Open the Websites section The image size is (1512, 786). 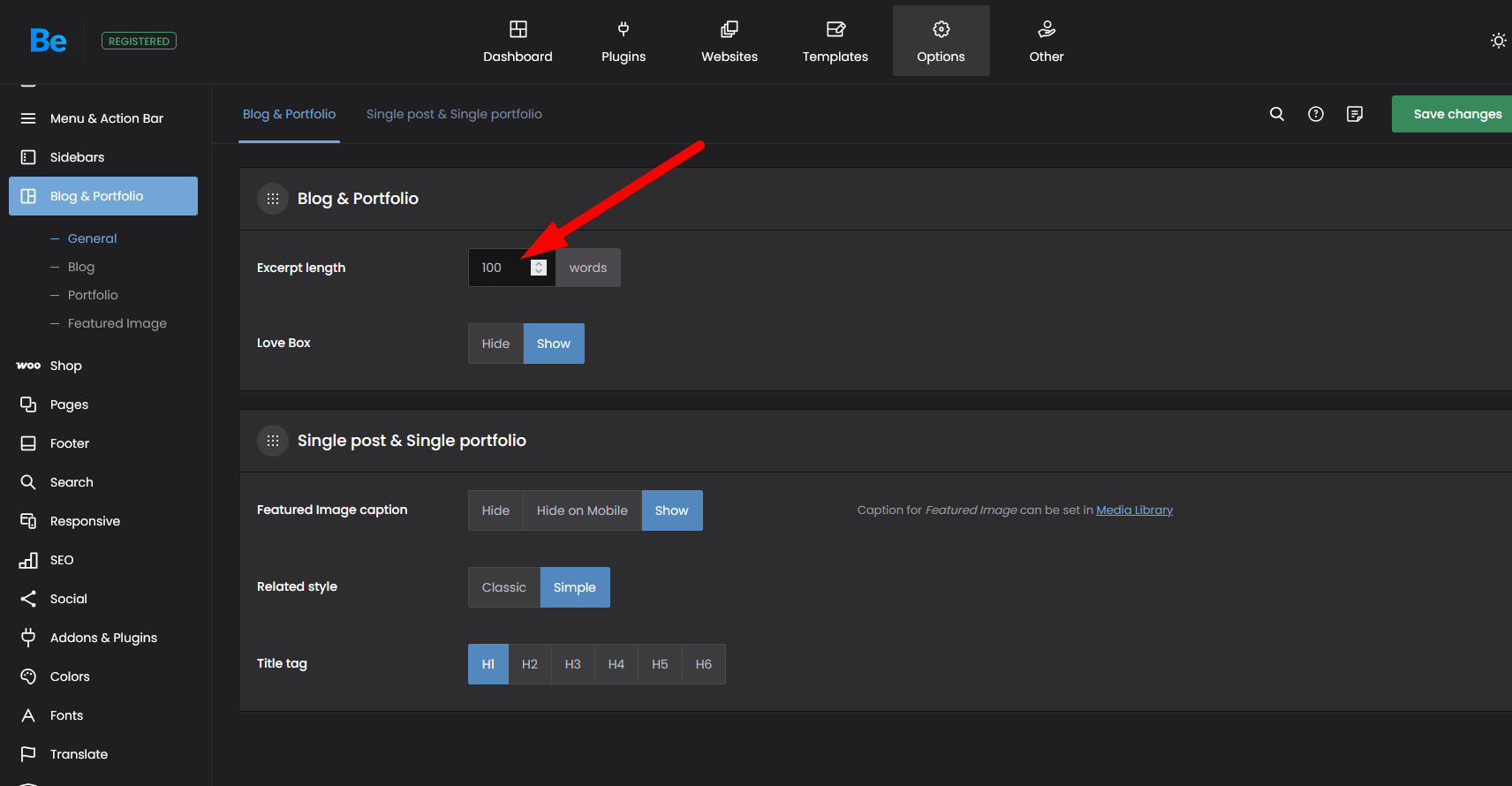coord(730,41)
